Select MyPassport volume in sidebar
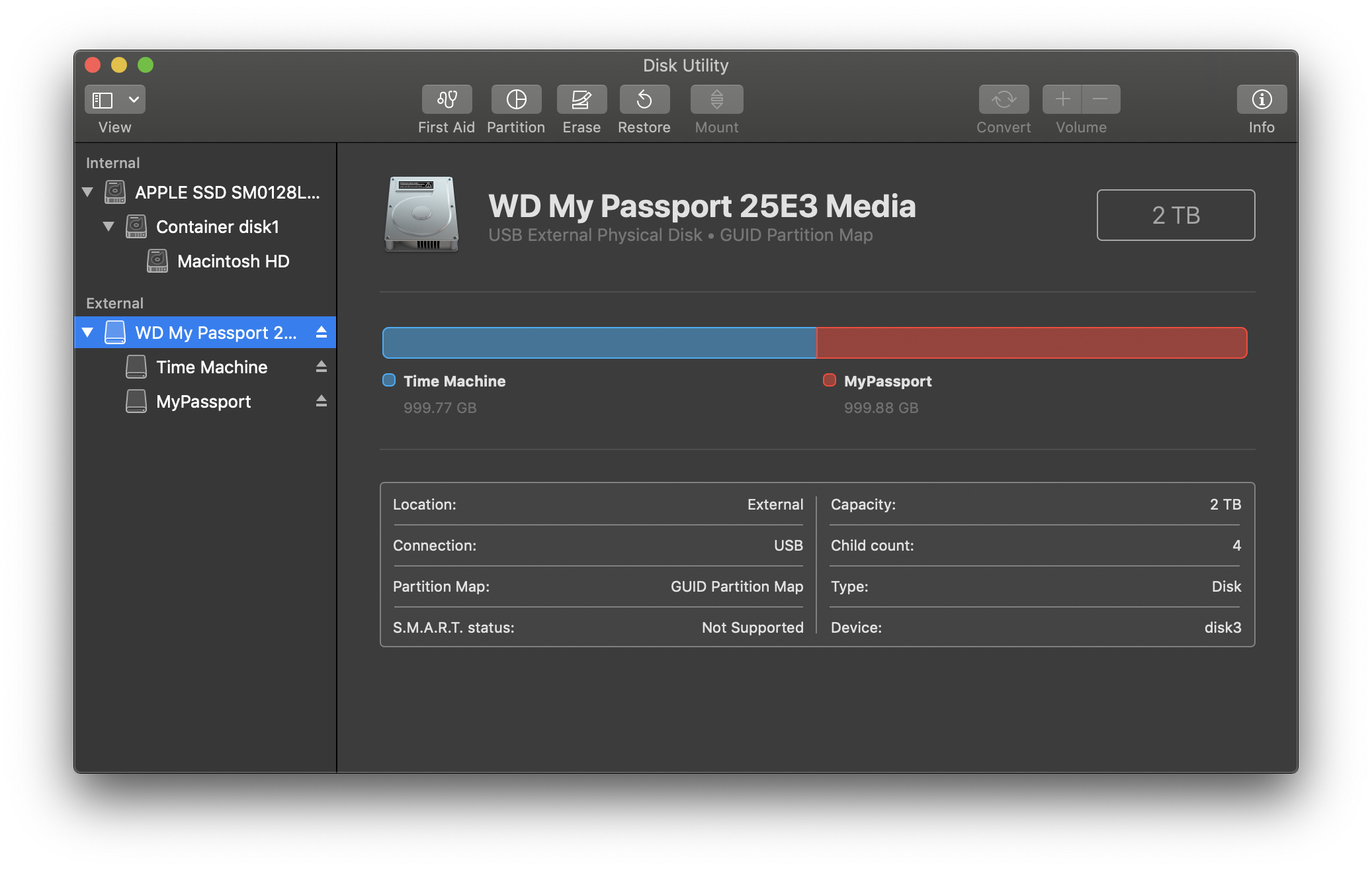The image size is (1372, 871). click(205, 401)
